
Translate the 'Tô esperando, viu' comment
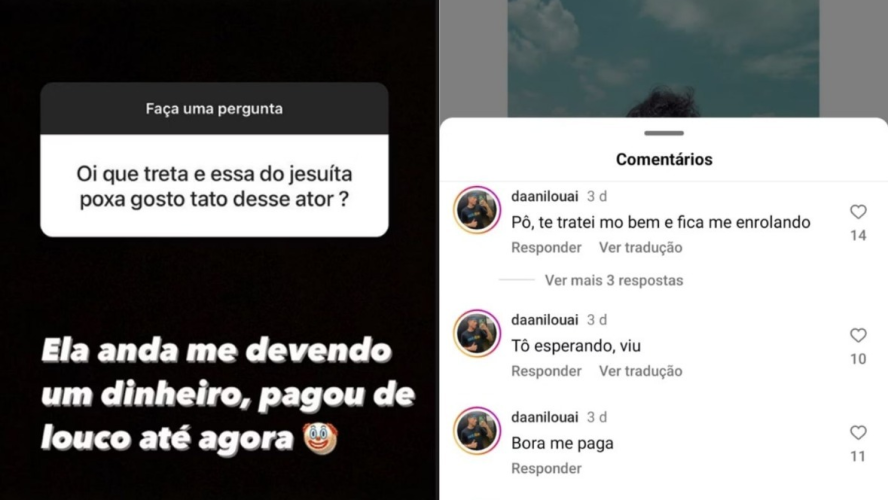point(641,371)
